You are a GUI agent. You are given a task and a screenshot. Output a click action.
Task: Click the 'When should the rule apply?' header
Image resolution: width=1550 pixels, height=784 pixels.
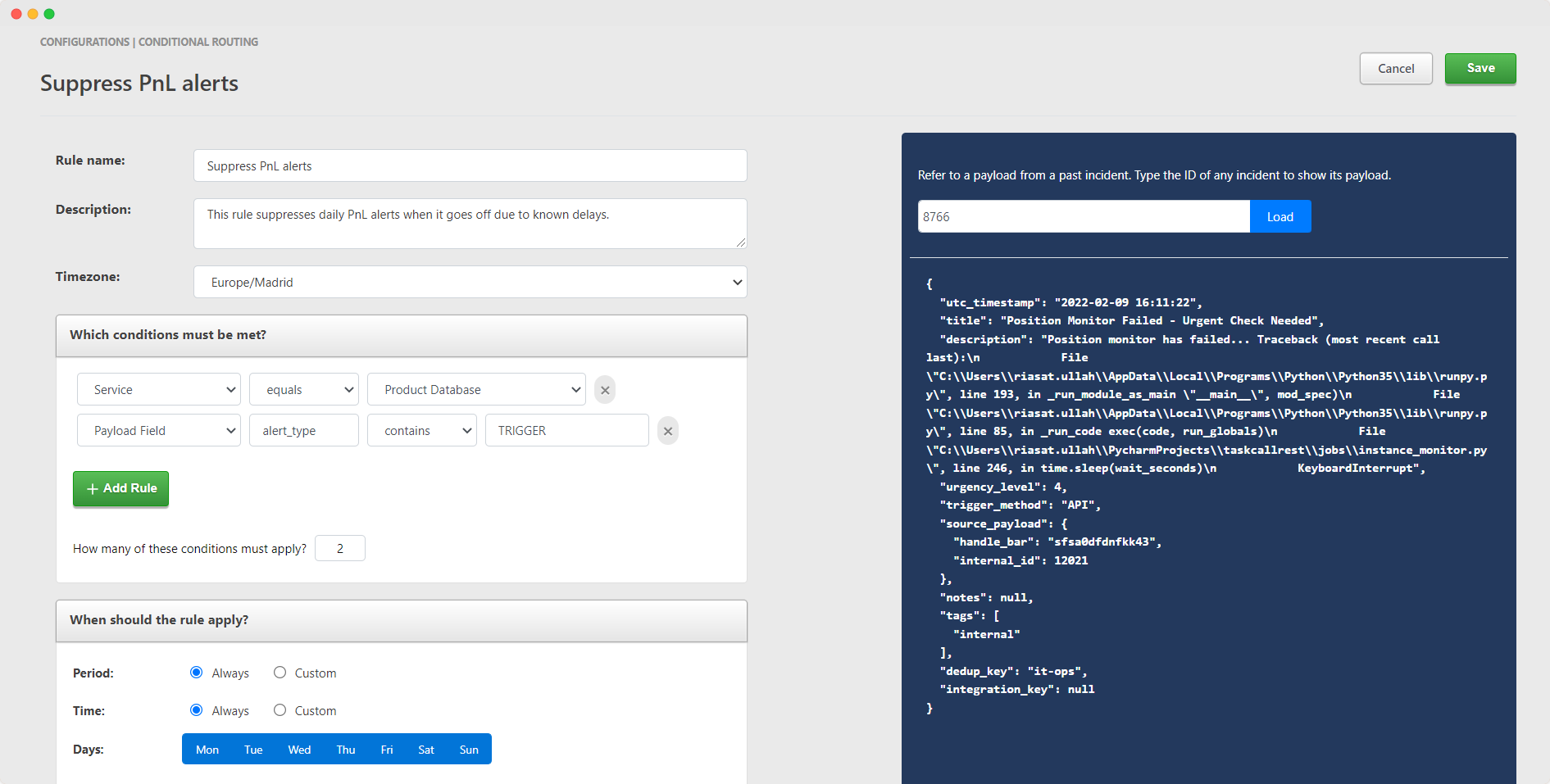402,620
